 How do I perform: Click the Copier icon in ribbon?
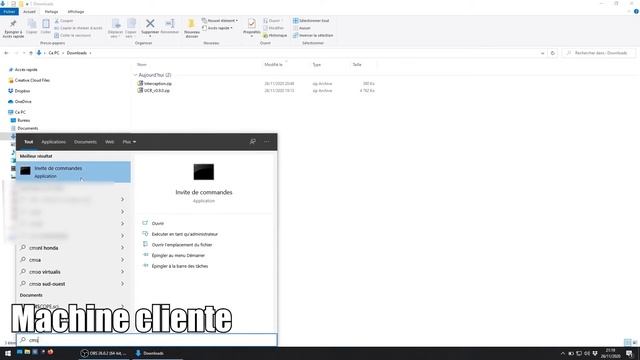pyautogui.click(x=31, y=27)
